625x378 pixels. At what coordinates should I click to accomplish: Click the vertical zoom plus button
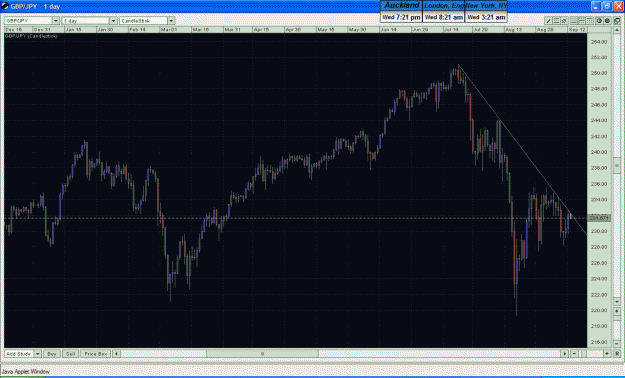tap(617, 311)
